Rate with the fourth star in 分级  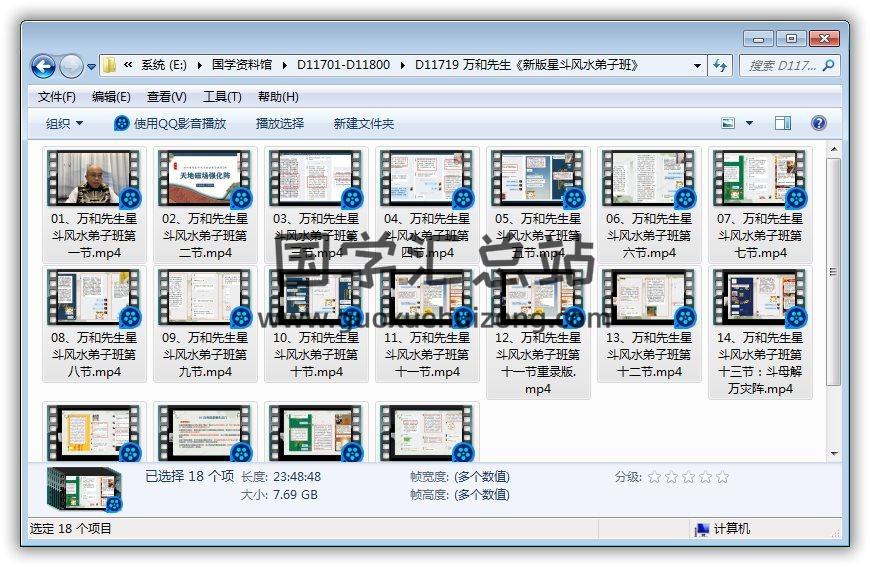705,477
